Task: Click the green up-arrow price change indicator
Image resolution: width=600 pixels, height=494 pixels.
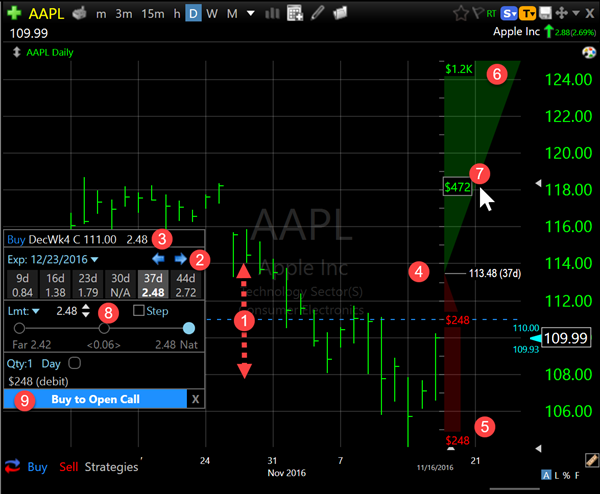Action: point(549,31)
